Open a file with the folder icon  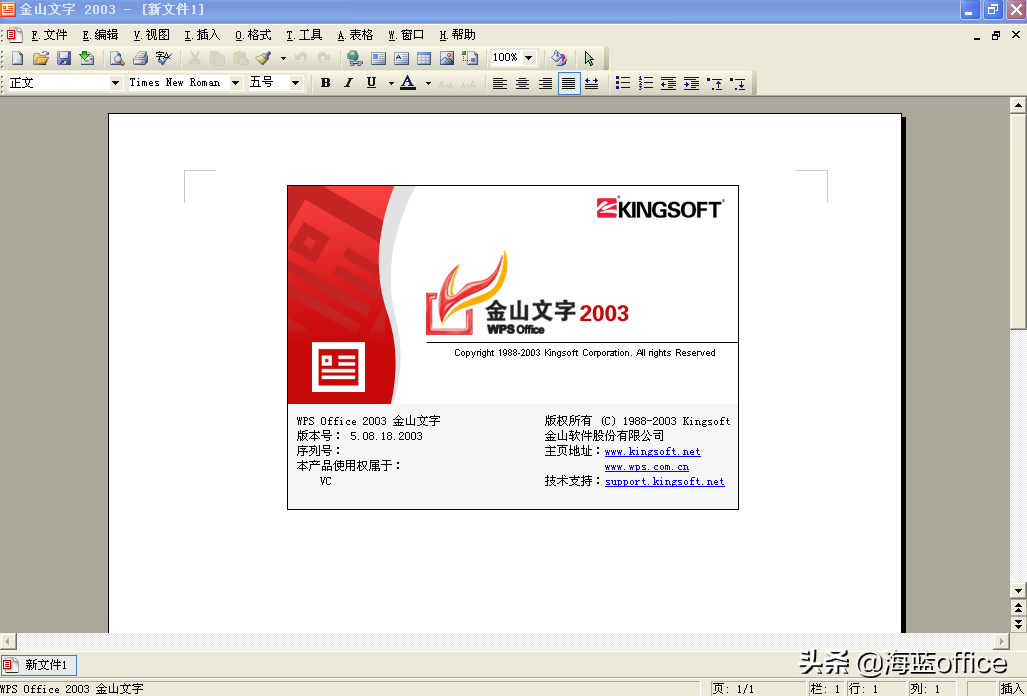41,58
